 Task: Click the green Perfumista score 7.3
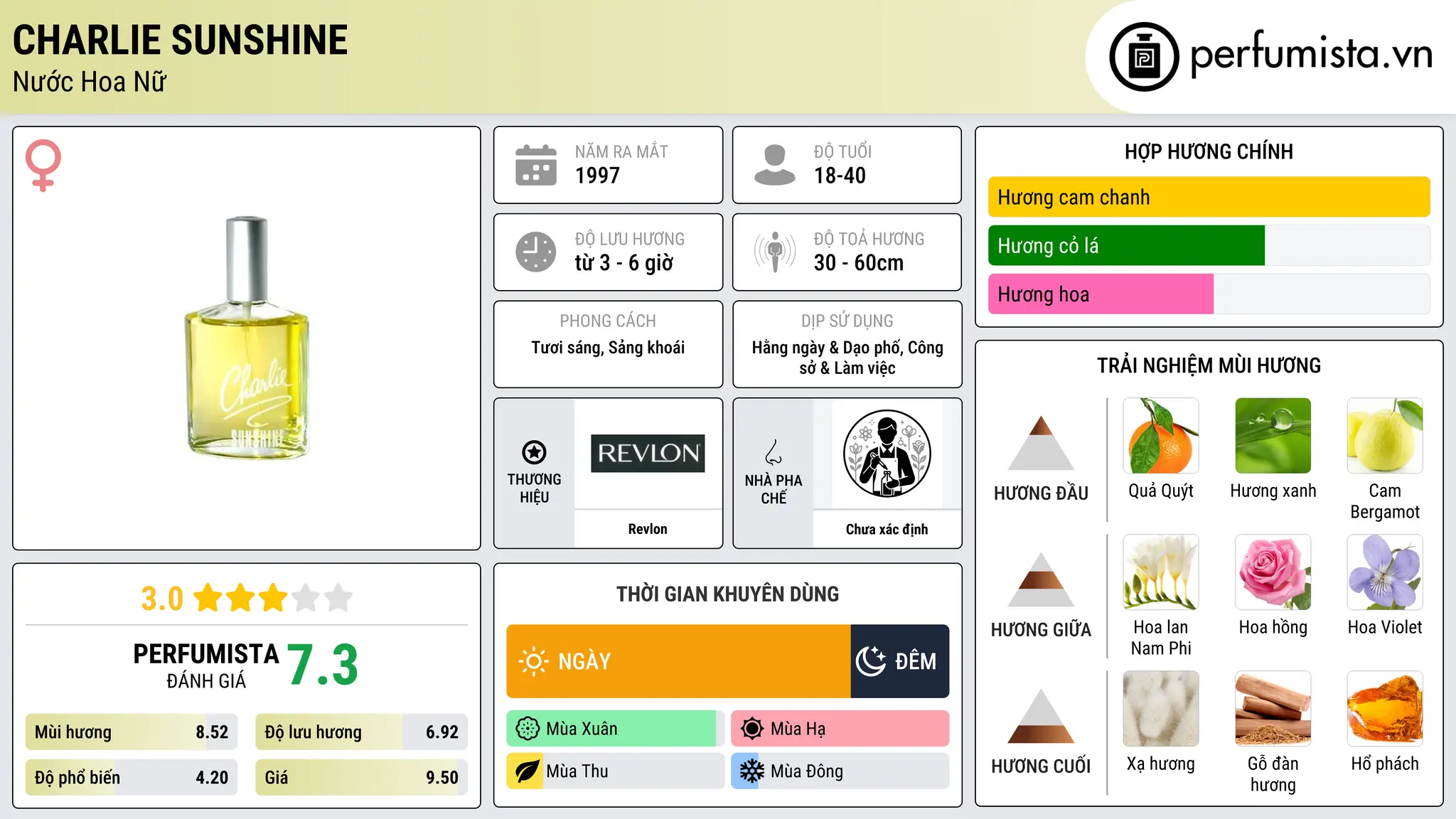(x=323, y=665)
